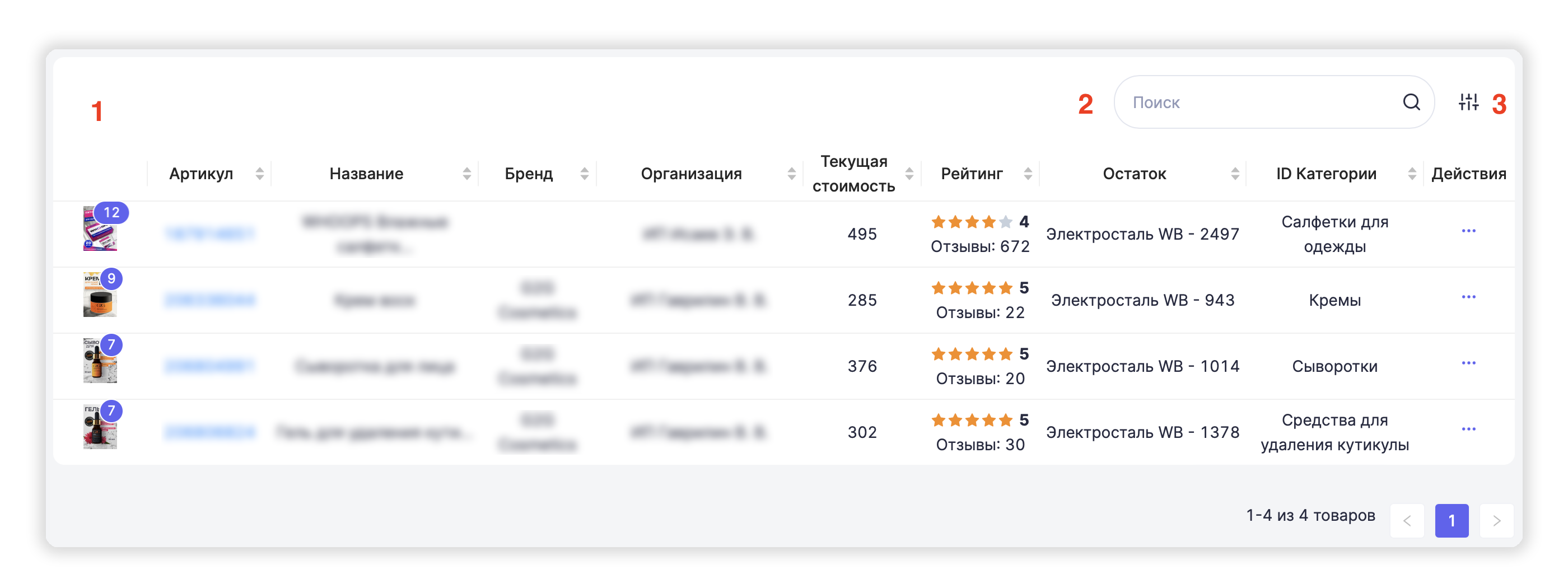Sort table by Остаток column
This screenshot has width=1568, height=588.
1234,174
